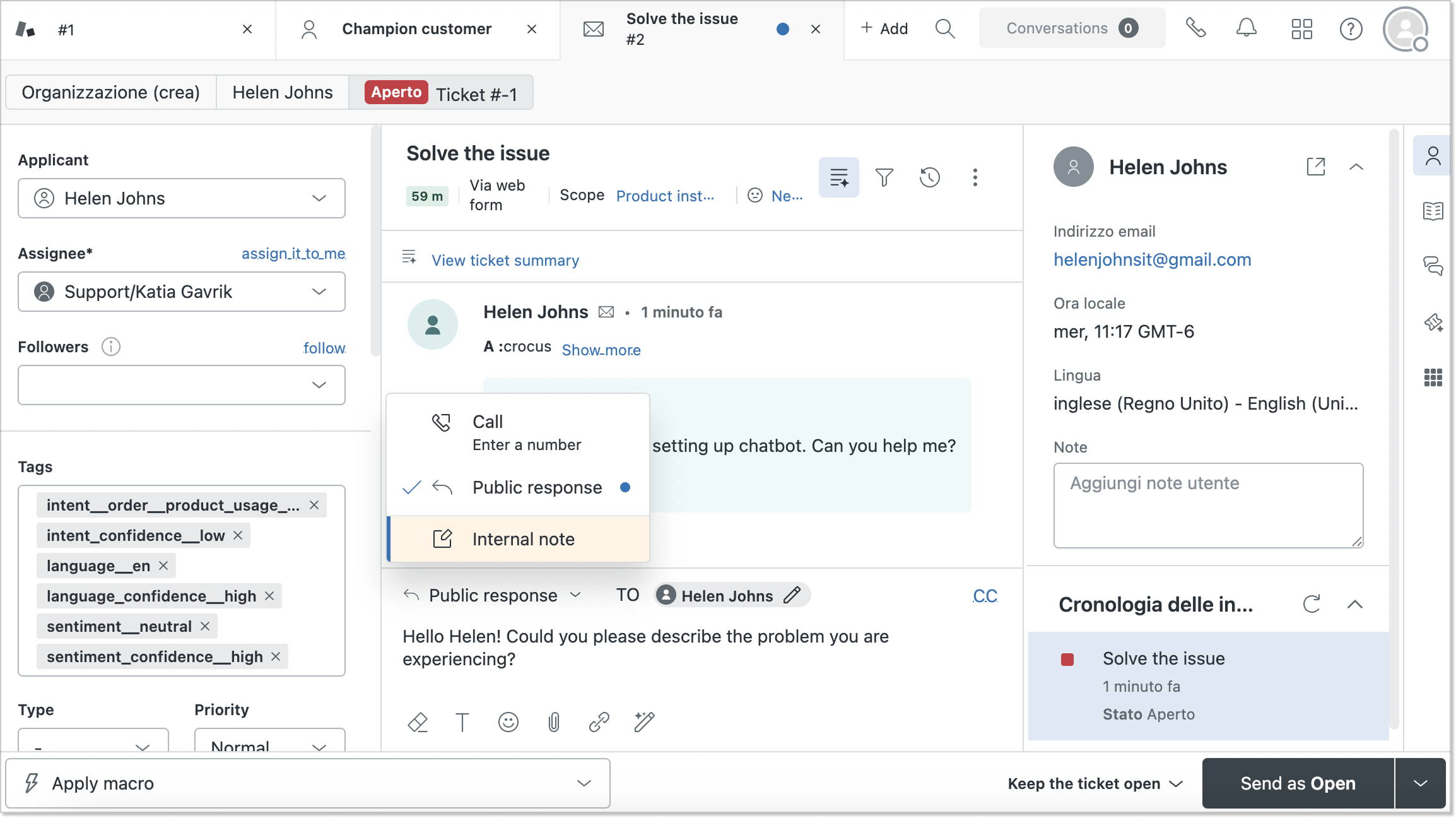The width and height of the screenshot is (1456, 818).
Task: Type in the Aggiungi note utente field
Action: [1207, 505]
